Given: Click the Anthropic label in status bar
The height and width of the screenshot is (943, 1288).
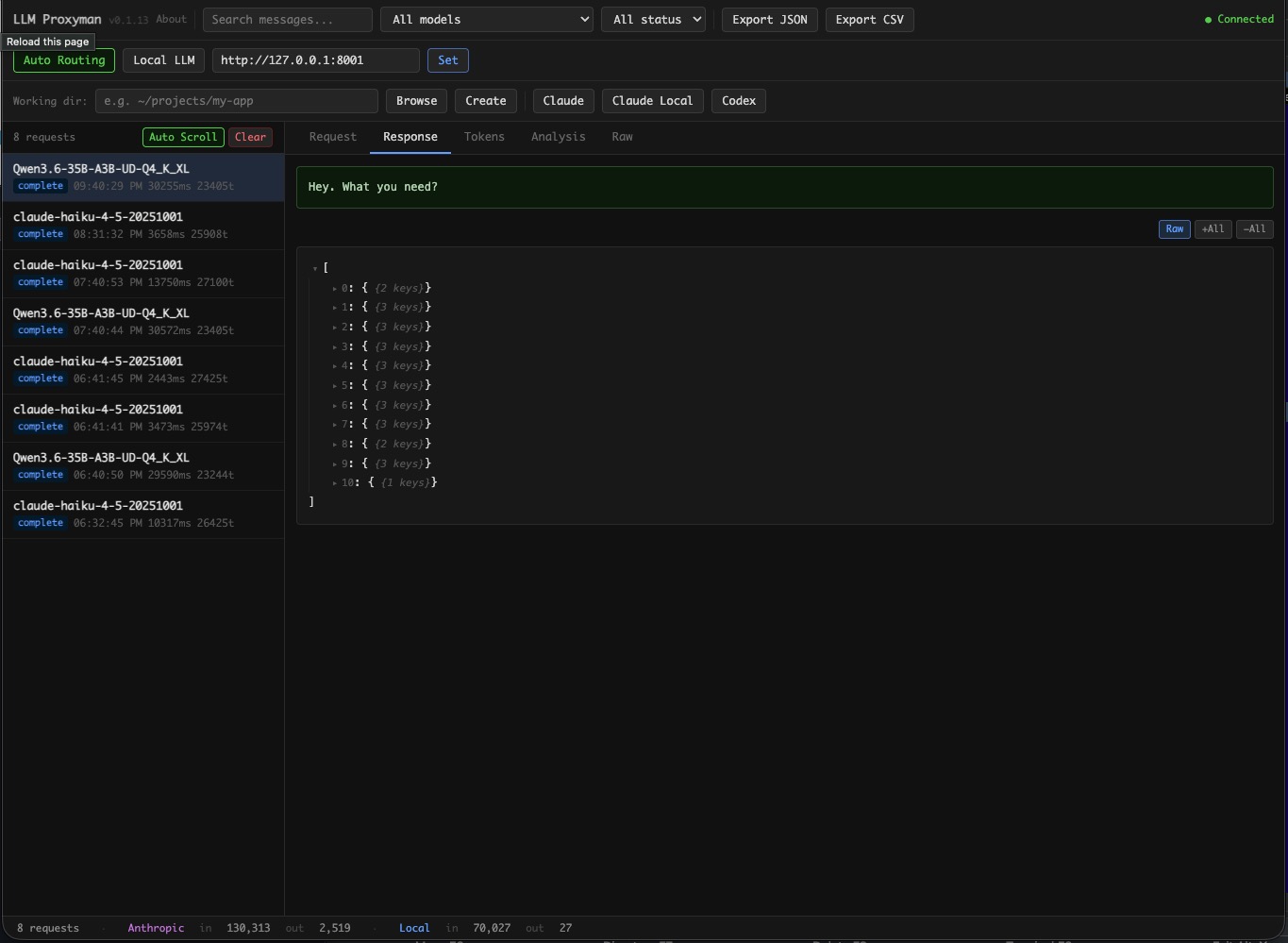Looking at the screenshot, I should tap(156, 929).
